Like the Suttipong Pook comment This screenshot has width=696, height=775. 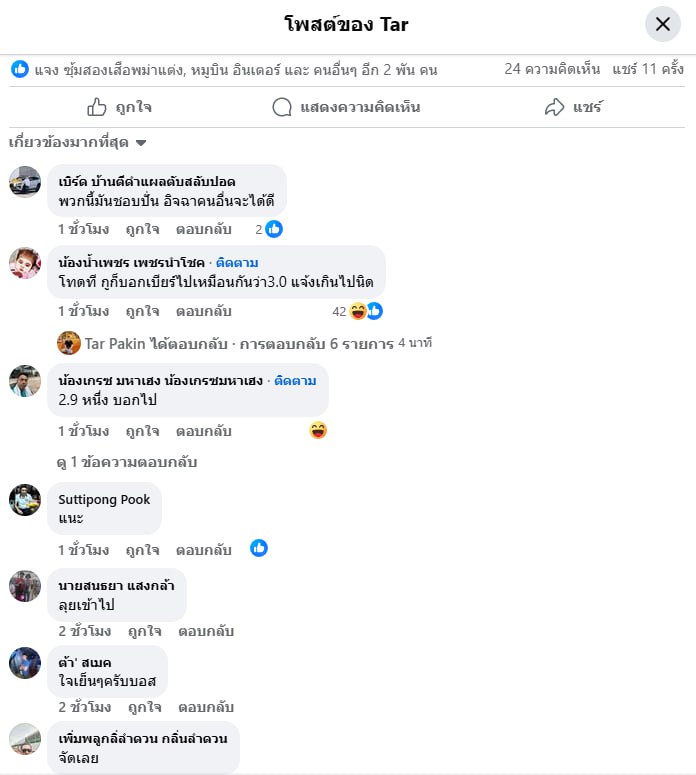[142, 550]
